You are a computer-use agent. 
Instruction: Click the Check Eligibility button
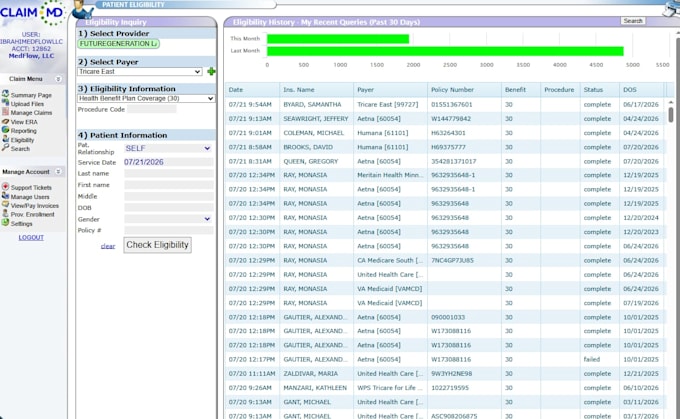pyautogui.click(x=157, y=245)
